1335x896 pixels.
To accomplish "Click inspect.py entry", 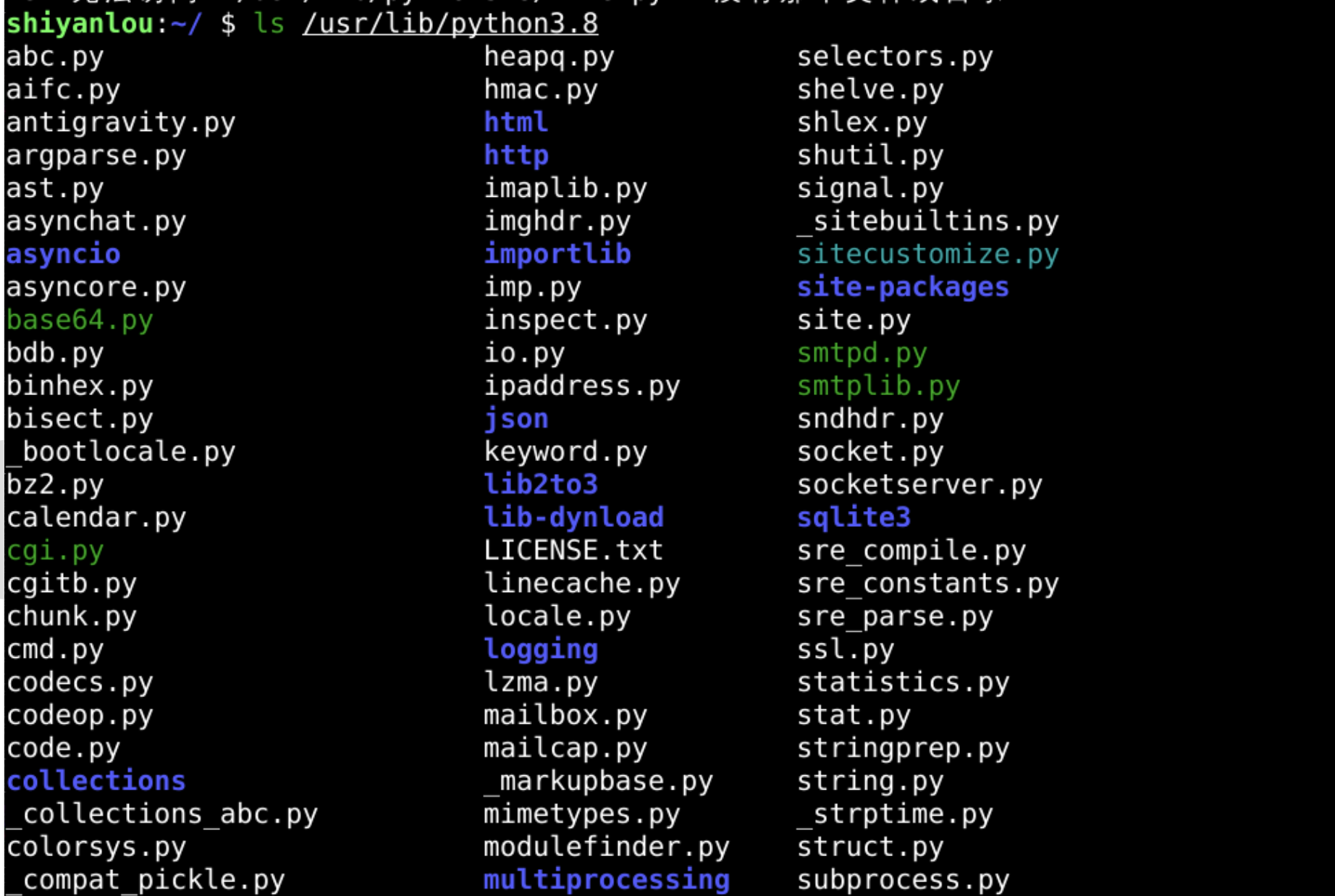I will [x=565, y=320].
